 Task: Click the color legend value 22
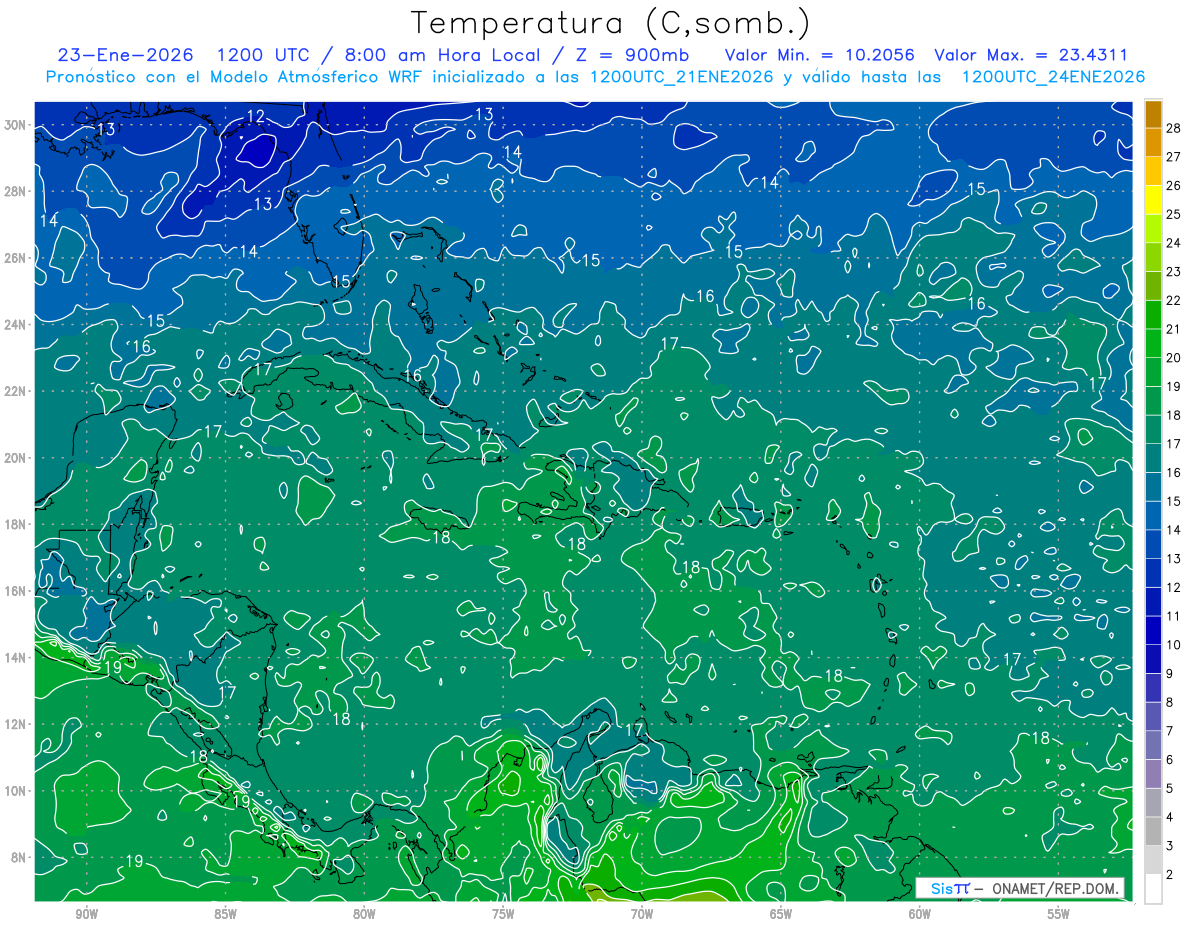1174,300
